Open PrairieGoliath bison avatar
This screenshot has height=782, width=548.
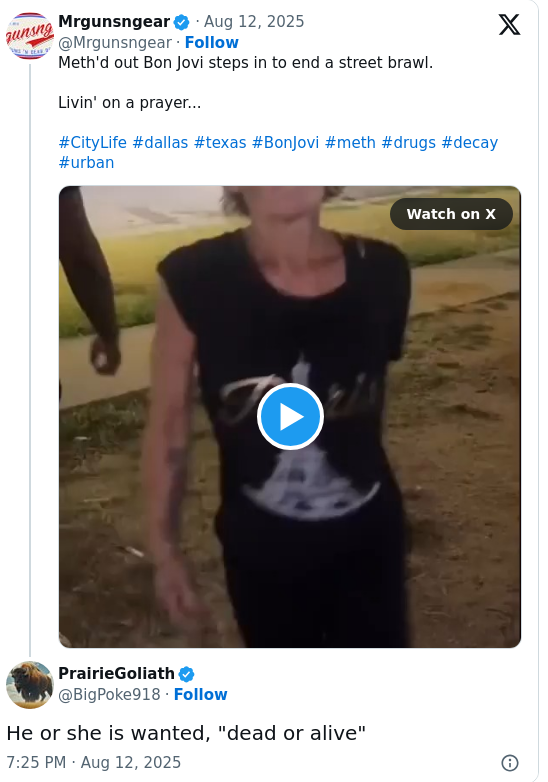[29, 685]
